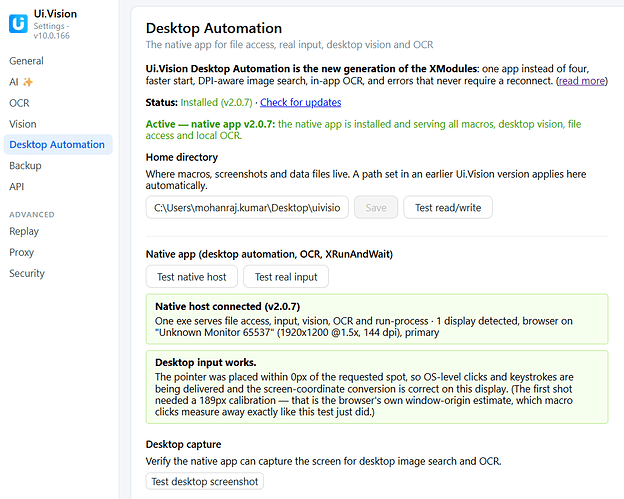The height and width of the screenshot is (499, 624).
Task: Click the AI sparkle icon
Action: click(x=28, y=82)
